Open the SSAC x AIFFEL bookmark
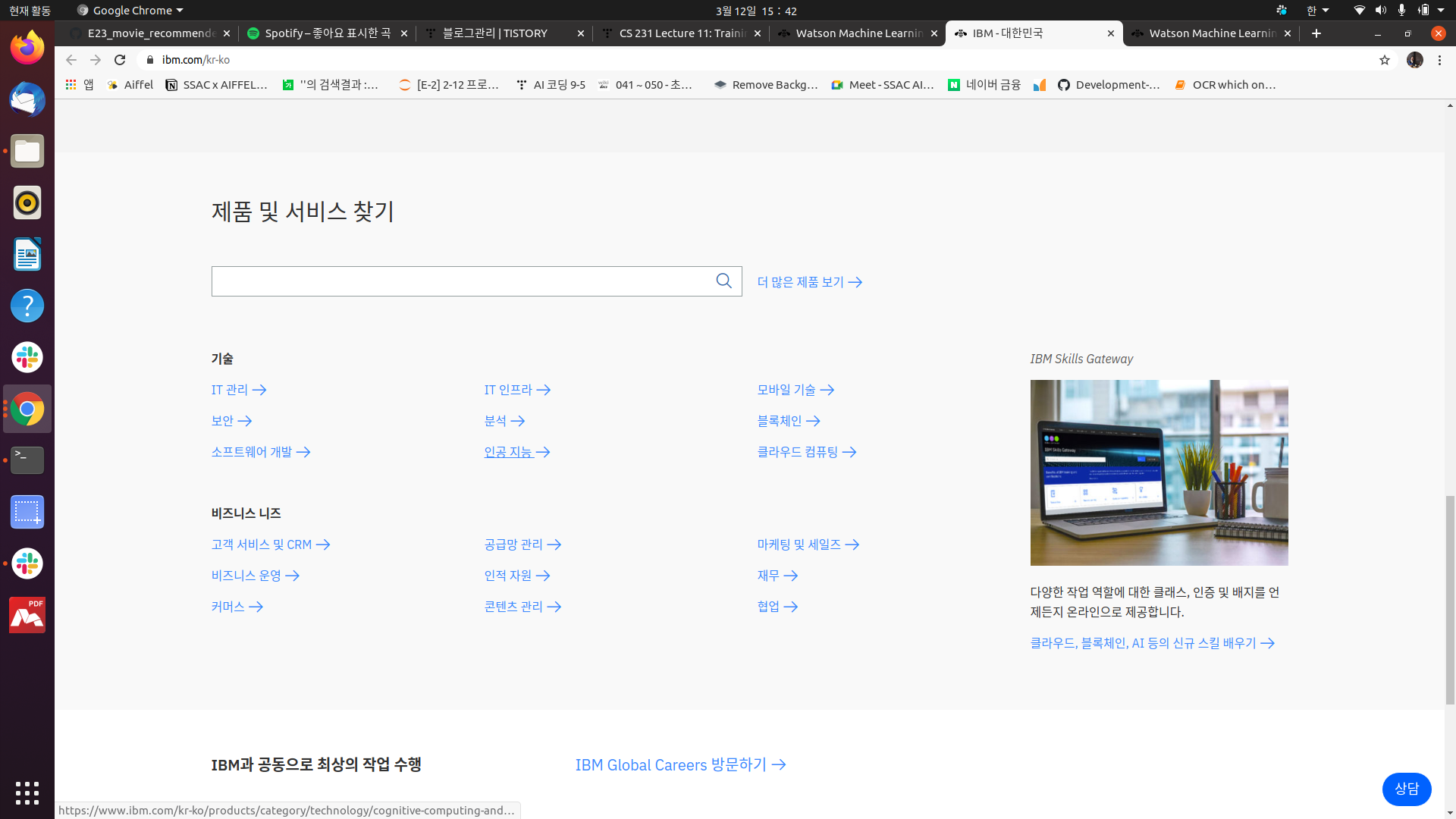 click(x=217, y=85)
